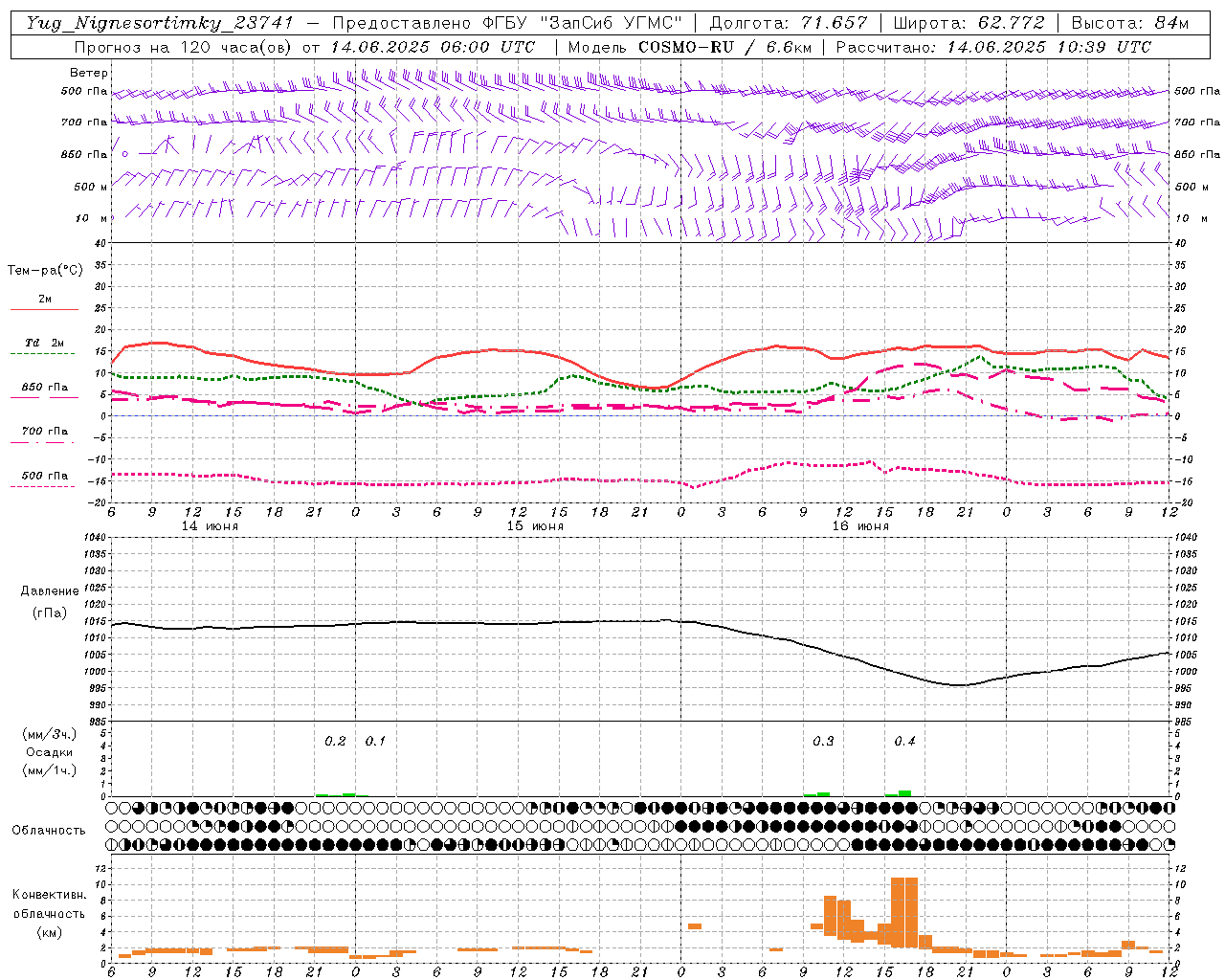Click the 16 июня date label

click(x=860, y=526)
